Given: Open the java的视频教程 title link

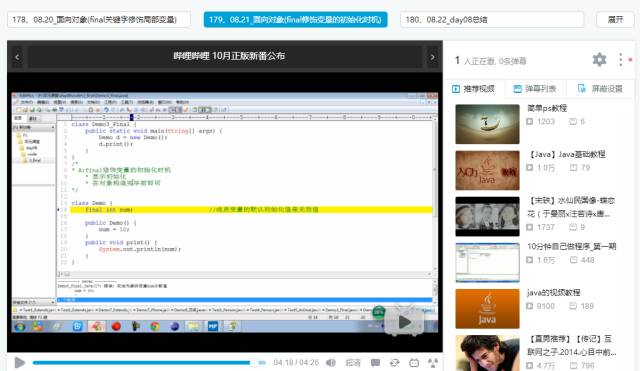Looking at the screenshot, I should [553, 293].
